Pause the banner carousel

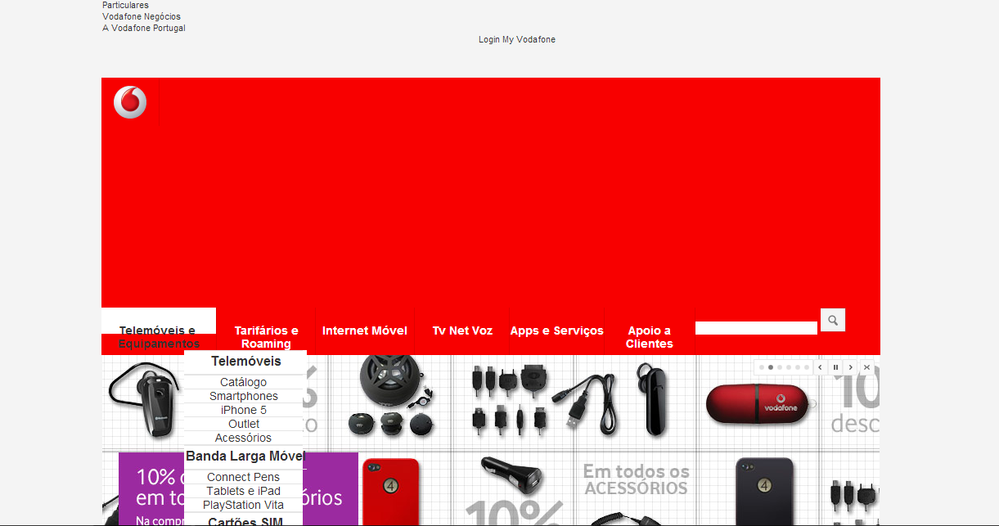coord(835,367)
